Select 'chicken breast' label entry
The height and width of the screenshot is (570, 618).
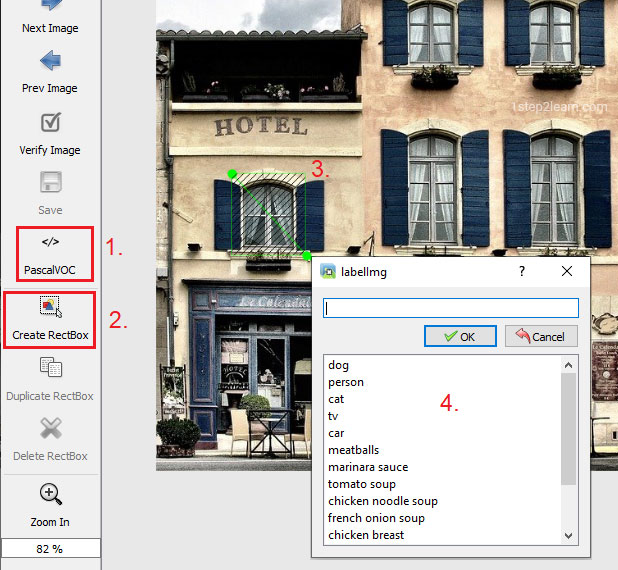click(x=366, y=535)
